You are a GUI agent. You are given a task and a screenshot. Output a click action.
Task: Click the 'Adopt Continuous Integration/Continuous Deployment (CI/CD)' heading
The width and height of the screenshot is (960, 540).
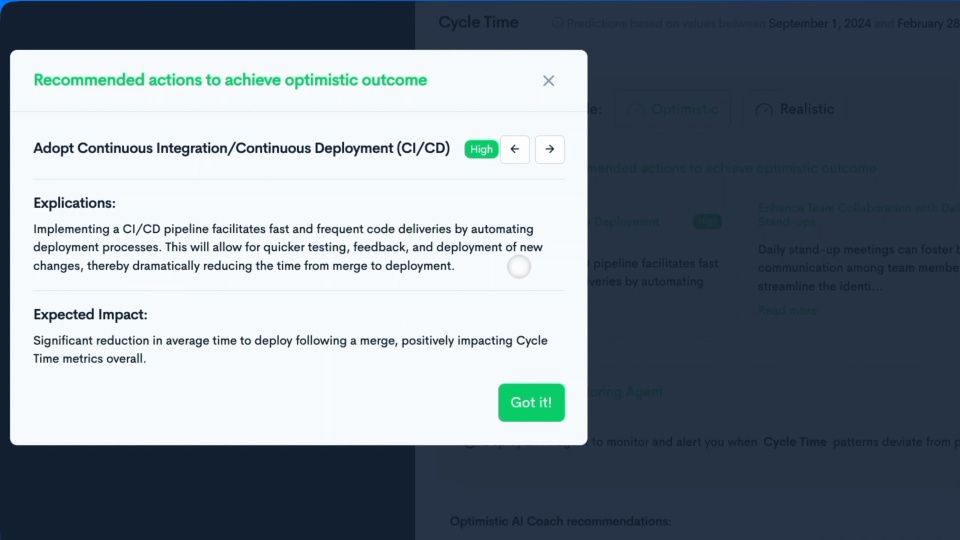[242, 148]
